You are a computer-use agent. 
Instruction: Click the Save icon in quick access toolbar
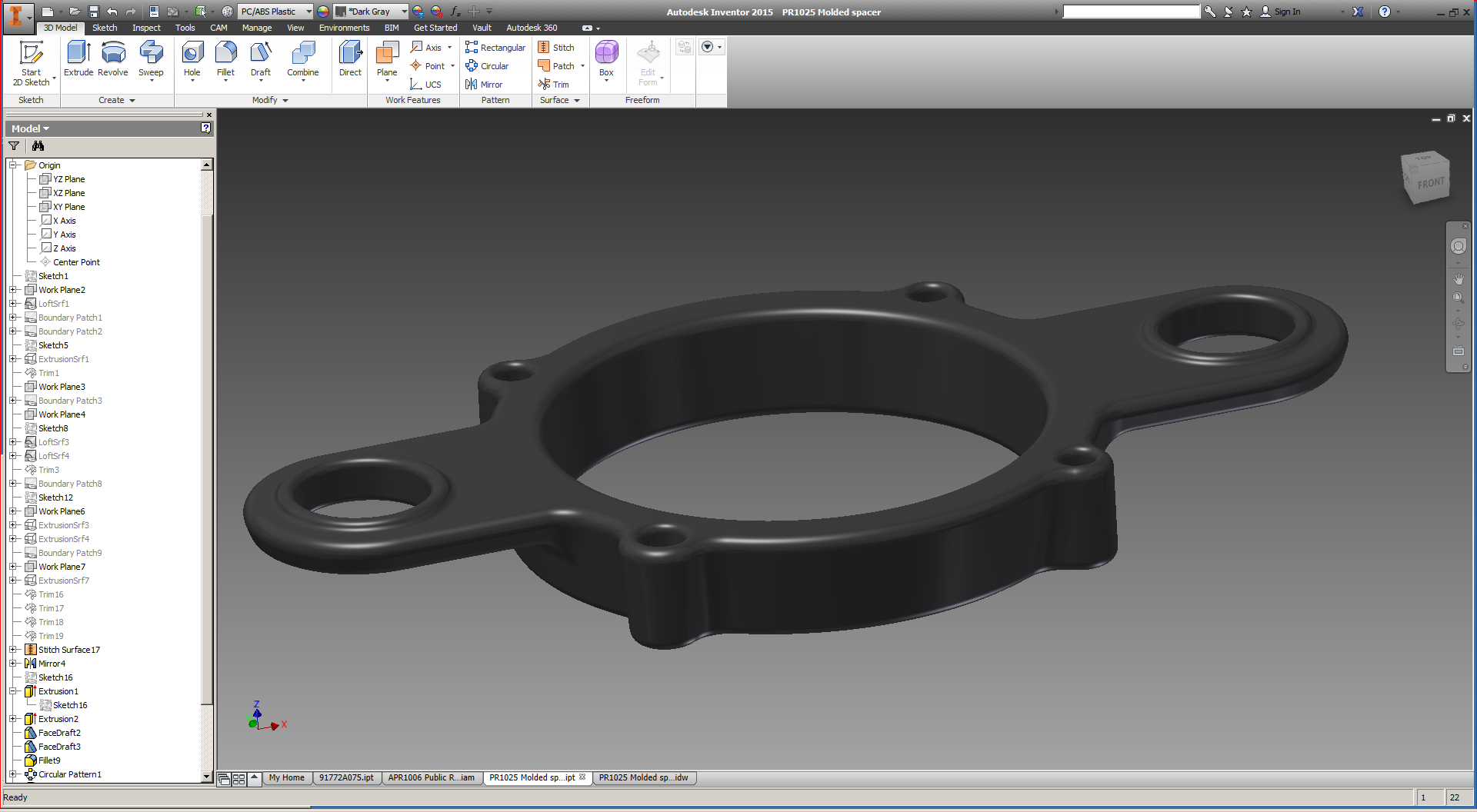tap(93, 12)
